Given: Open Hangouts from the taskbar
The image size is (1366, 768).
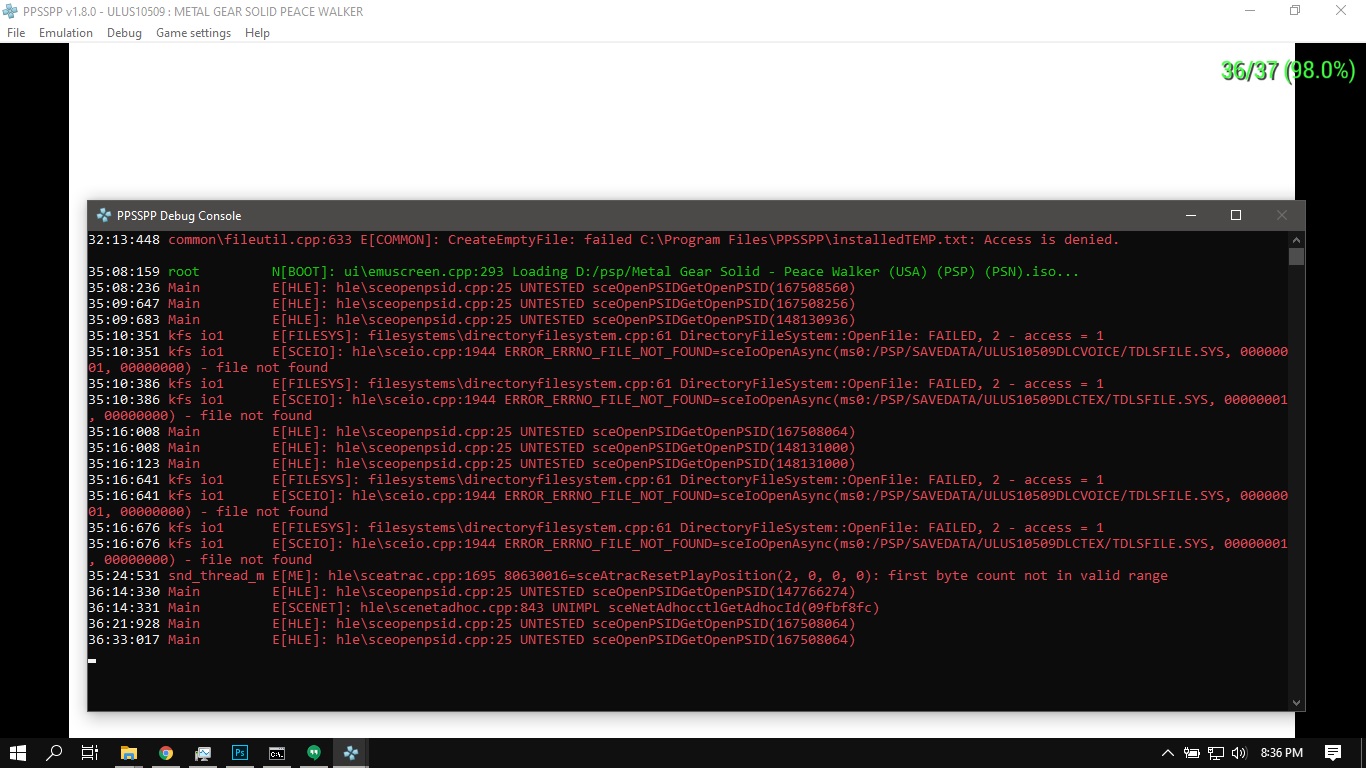Looking at the screenshot, I should click(x=314, y=753).
